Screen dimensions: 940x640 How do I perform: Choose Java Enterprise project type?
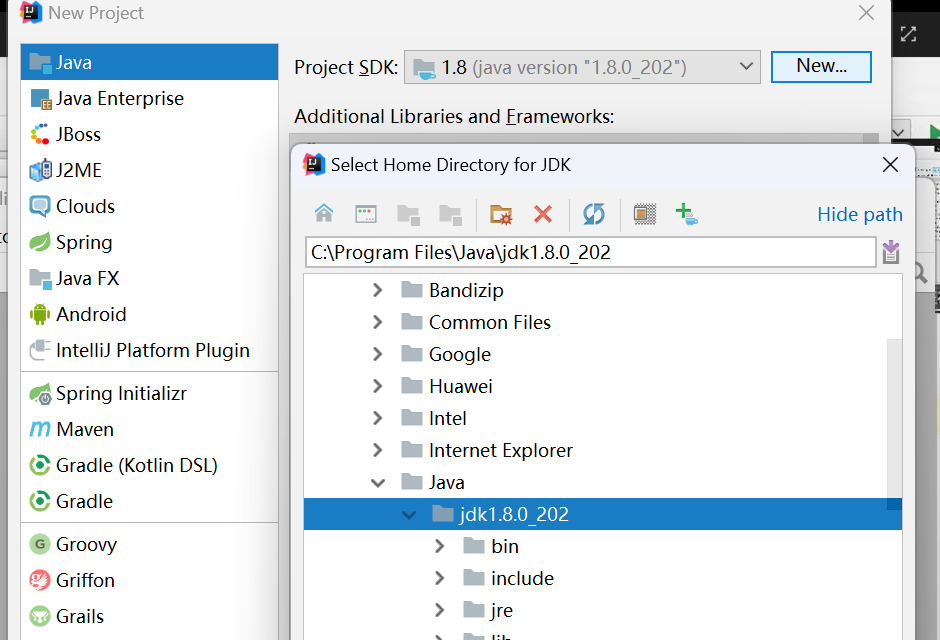(149, 98)
